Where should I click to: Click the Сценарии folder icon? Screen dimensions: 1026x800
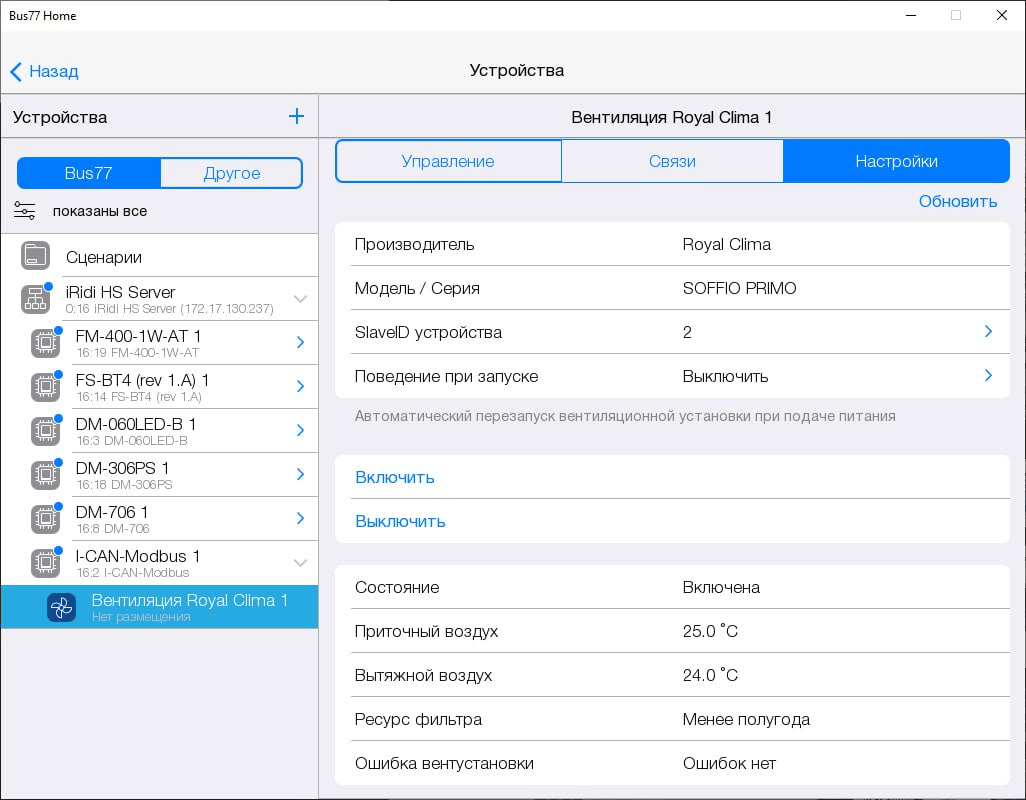coord(35,255)
